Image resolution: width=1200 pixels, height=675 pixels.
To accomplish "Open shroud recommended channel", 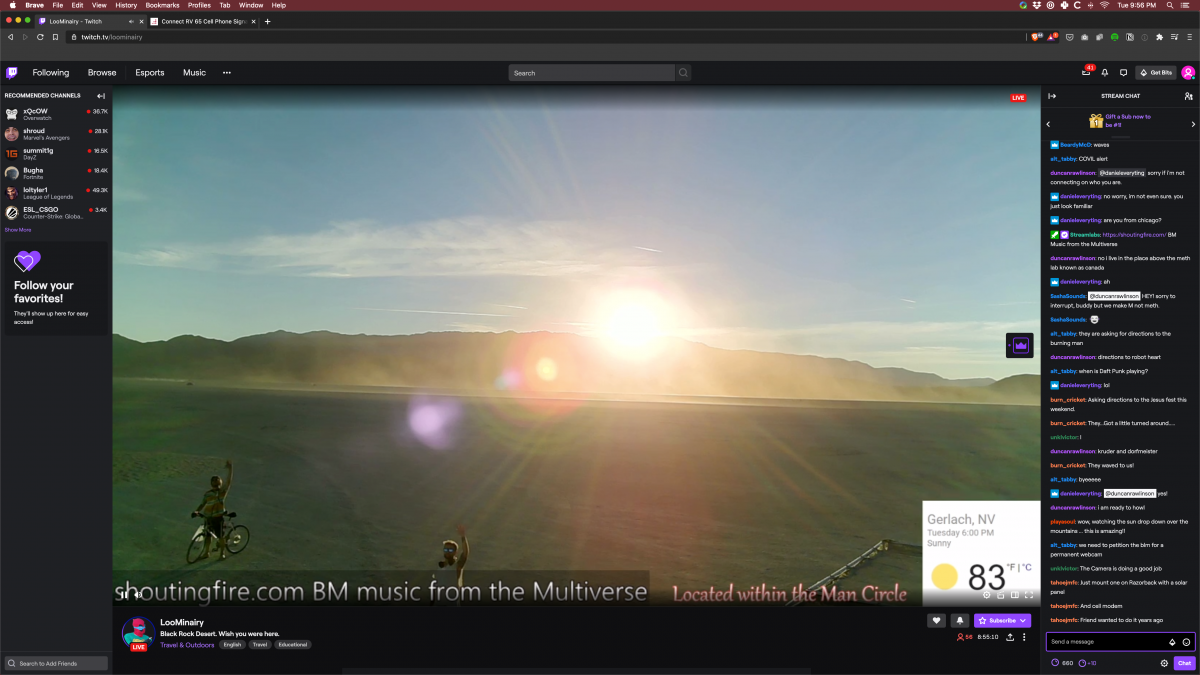I will 56,134.
